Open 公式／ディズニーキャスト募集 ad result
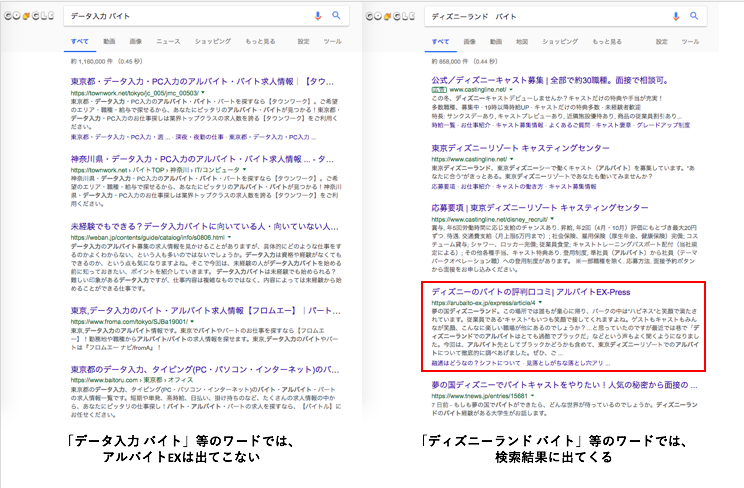 pyautogui.click(x=550, y=80)
